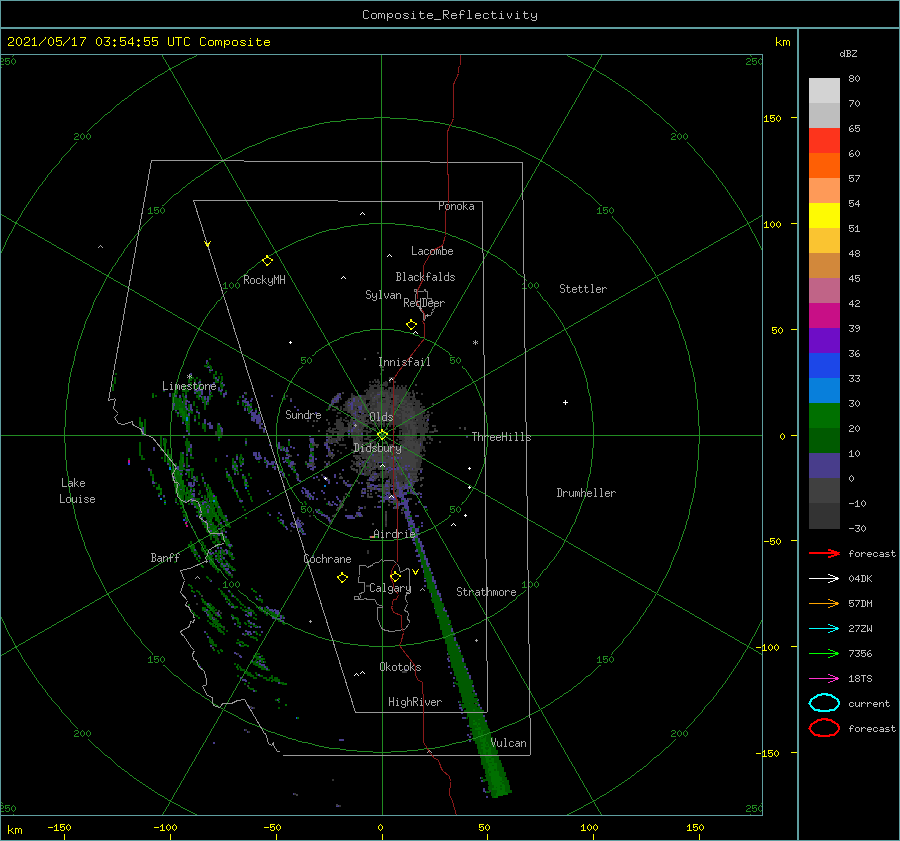Select the dark green 20 dBZ swatch
This screenshot has height=841, width=900.
(824, 440)
